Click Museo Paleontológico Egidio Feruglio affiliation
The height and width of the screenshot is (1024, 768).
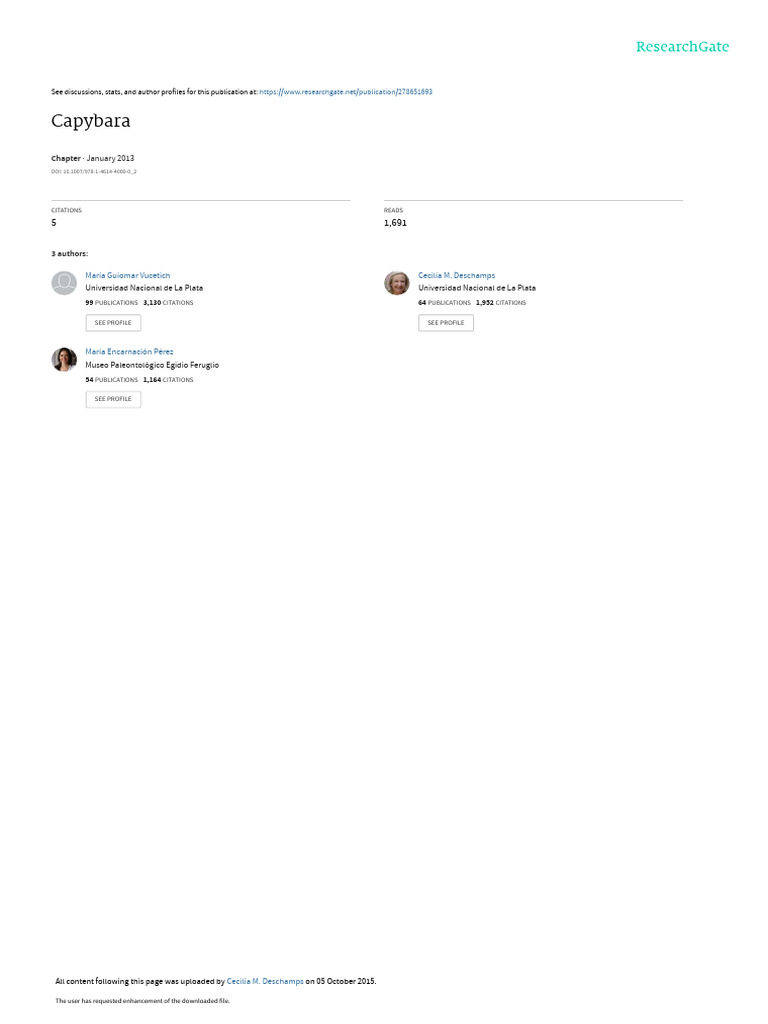[x=152, y=365]
